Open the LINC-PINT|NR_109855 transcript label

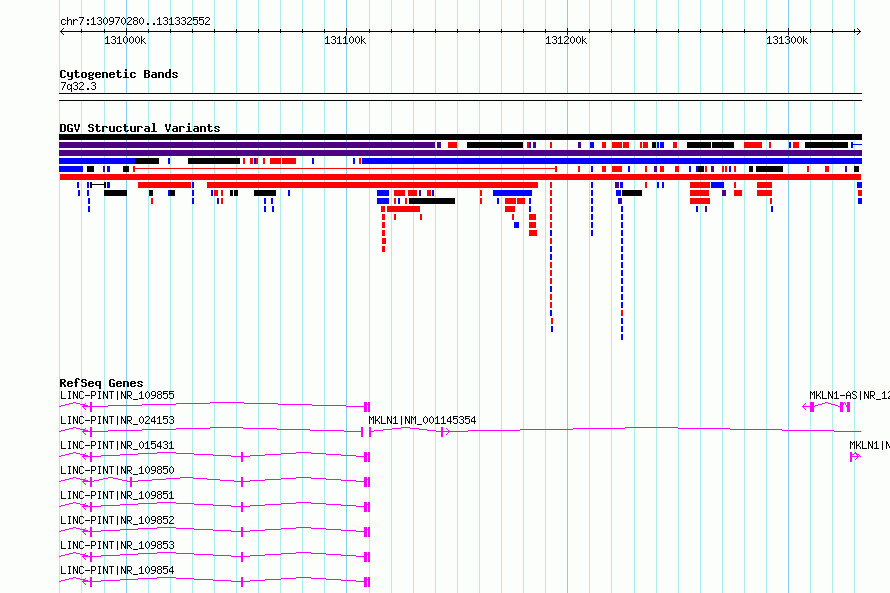pyautogui.click(x=117, y=395)
